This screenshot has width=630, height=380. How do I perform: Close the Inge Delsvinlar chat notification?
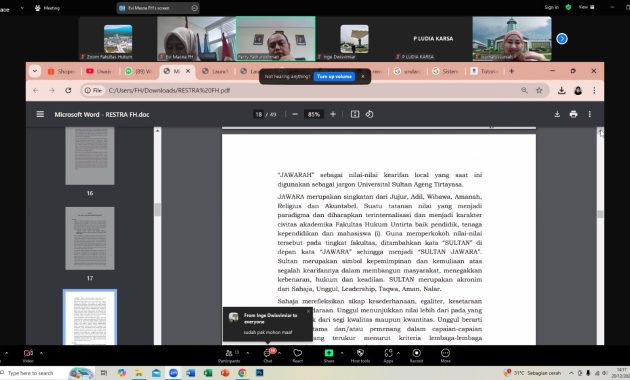tap(309, 311)
